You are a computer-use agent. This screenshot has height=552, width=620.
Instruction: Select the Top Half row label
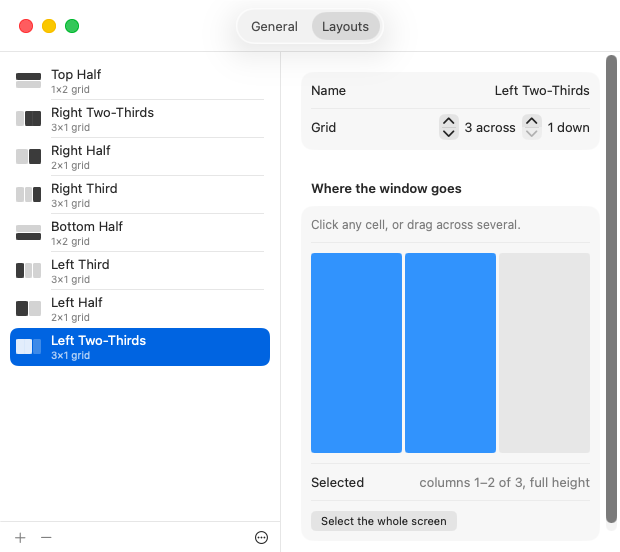tap(76, 74)
